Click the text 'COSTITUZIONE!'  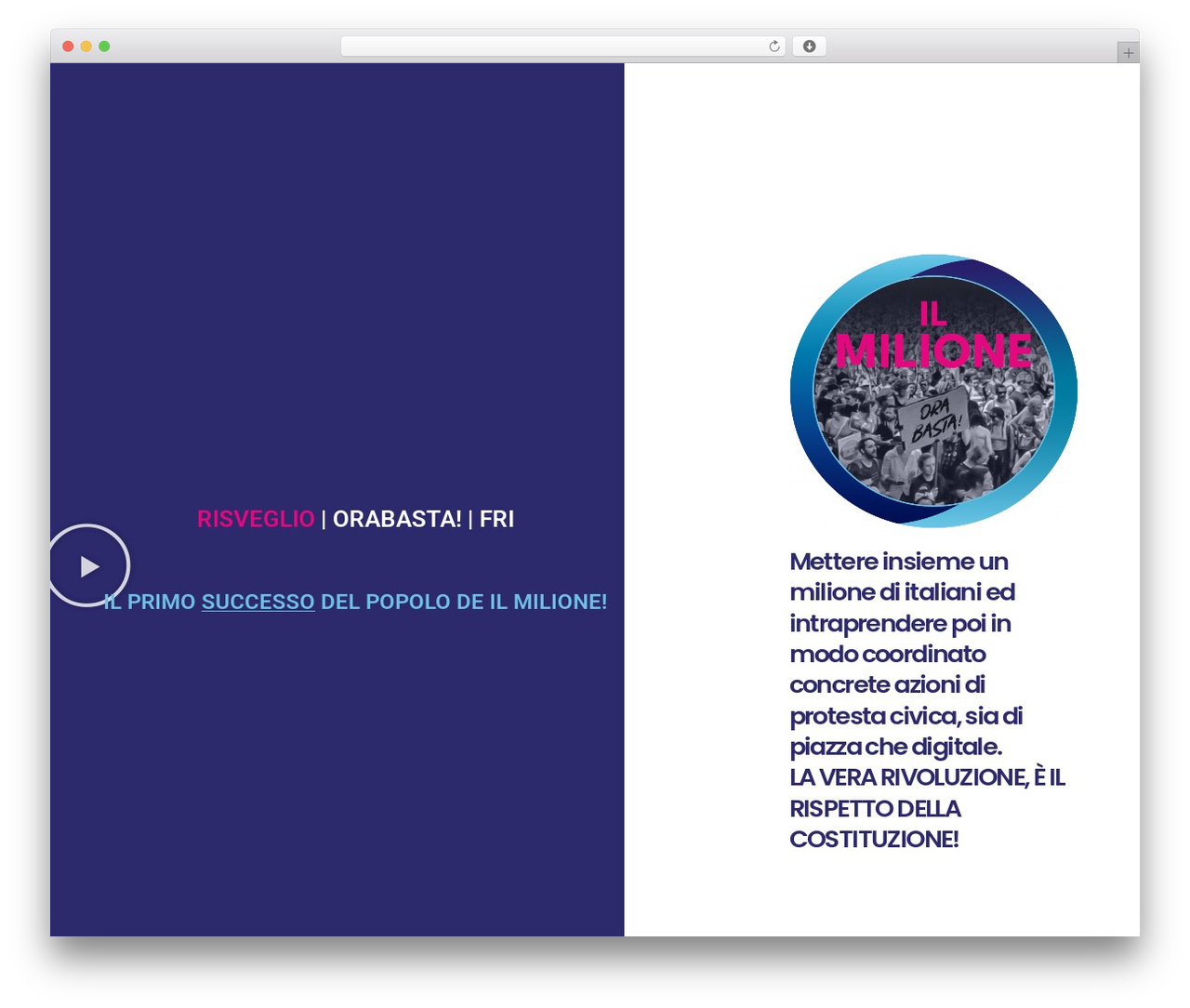coord(874,840)
